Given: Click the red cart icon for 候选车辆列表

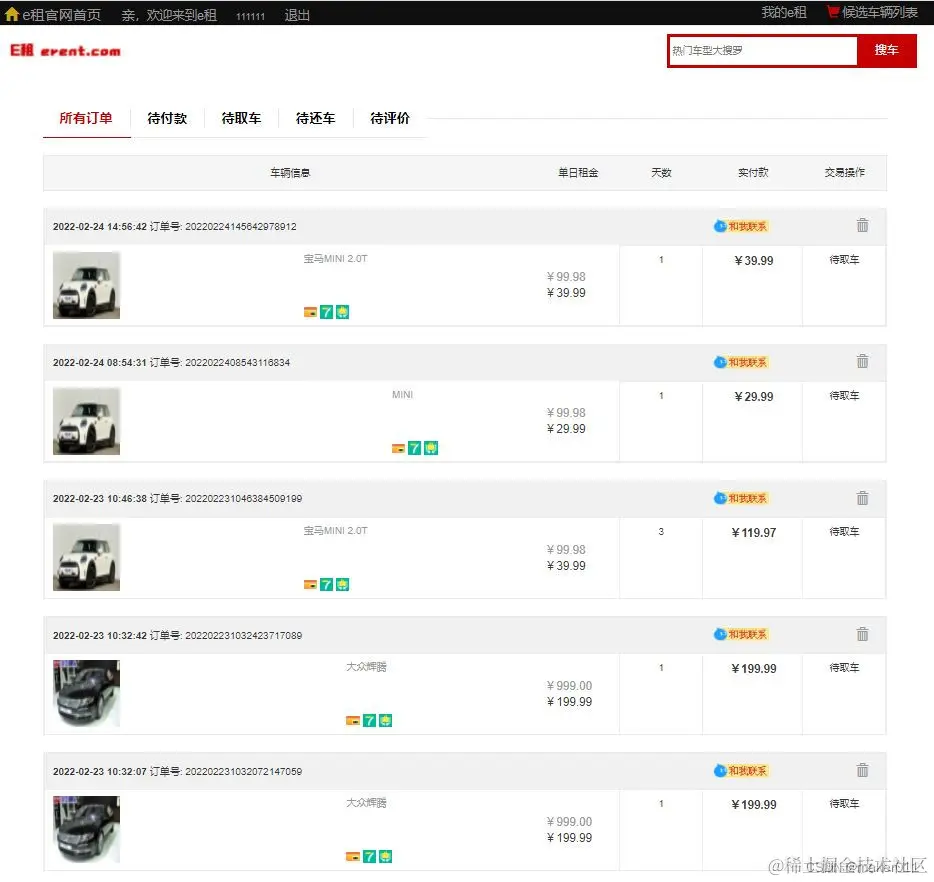Looking at the screenshot, I should click(833, 12).
